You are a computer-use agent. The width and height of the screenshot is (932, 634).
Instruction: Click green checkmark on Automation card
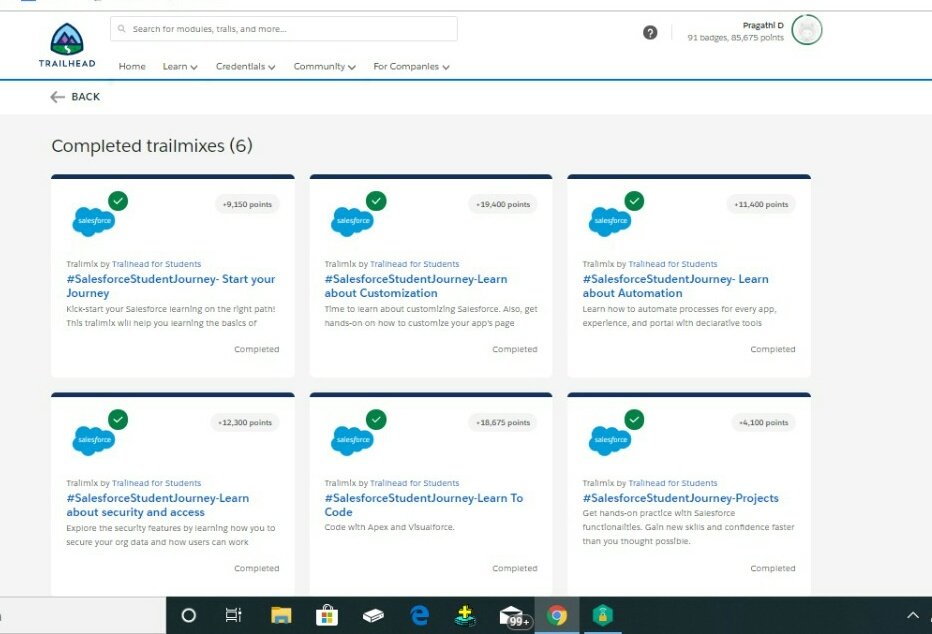click(x=634, y=201)
